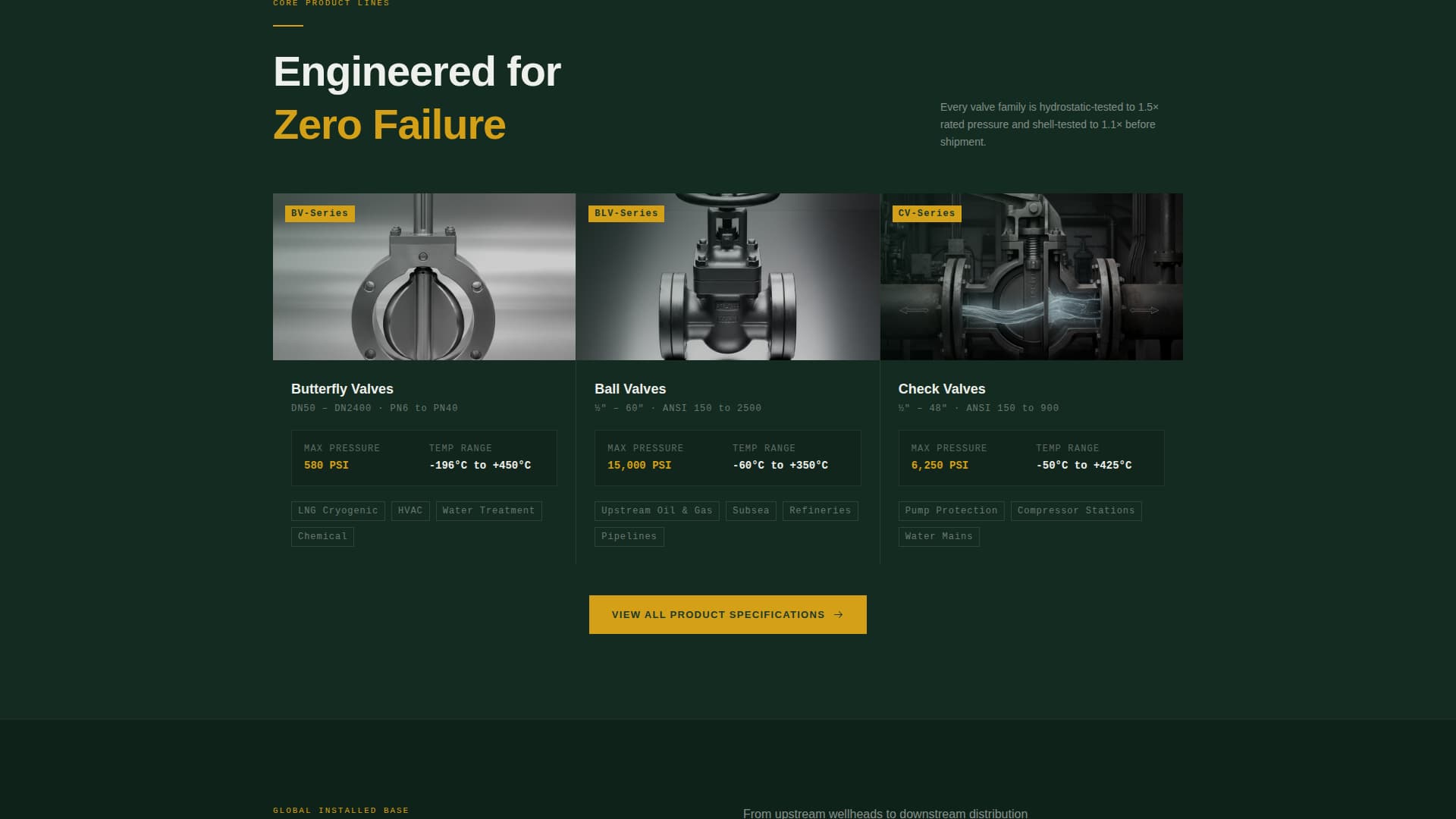The width and height of the screenshot is (1456, 819).
Task: Click the Water Treatment tag
Action: pyautogui.click(x=488, y=510)
